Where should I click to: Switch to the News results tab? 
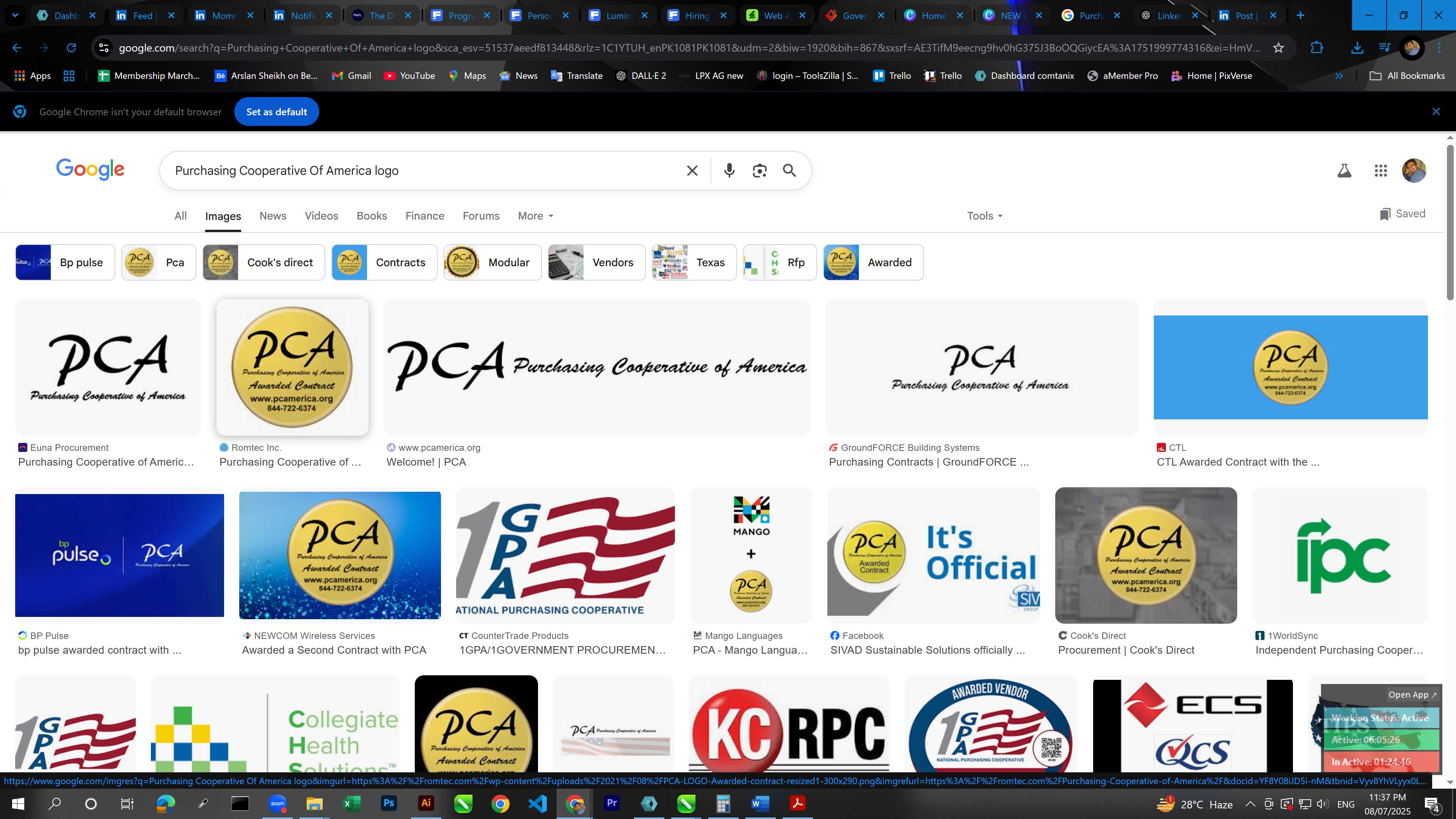[x=273, y=216]
